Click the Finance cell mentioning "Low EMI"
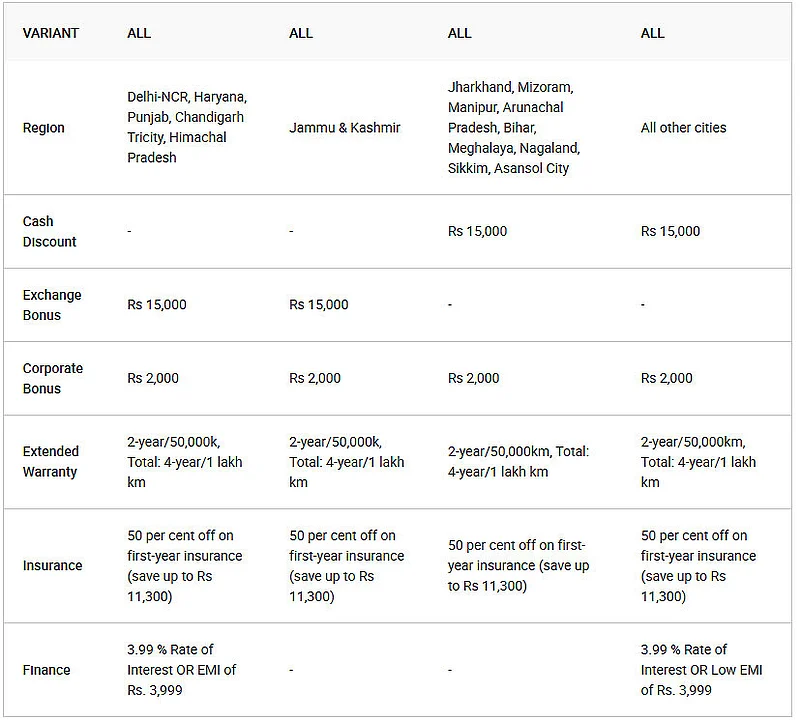801x721 pixels. [700, 670]
